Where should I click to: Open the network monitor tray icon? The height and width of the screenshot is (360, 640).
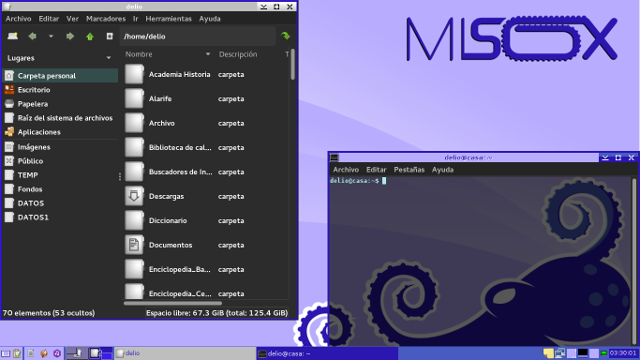click(x=560, y=353)
